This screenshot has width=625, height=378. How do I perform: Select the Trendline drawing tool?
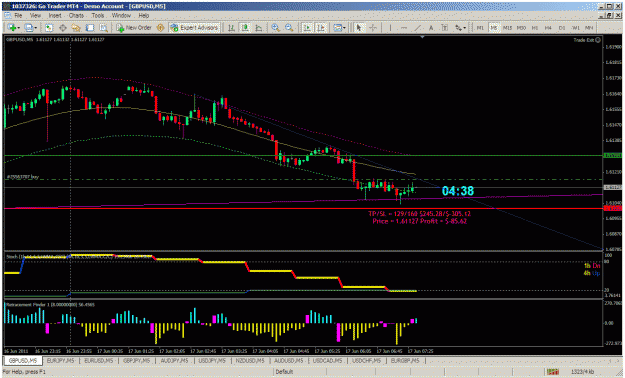(417, 28)
